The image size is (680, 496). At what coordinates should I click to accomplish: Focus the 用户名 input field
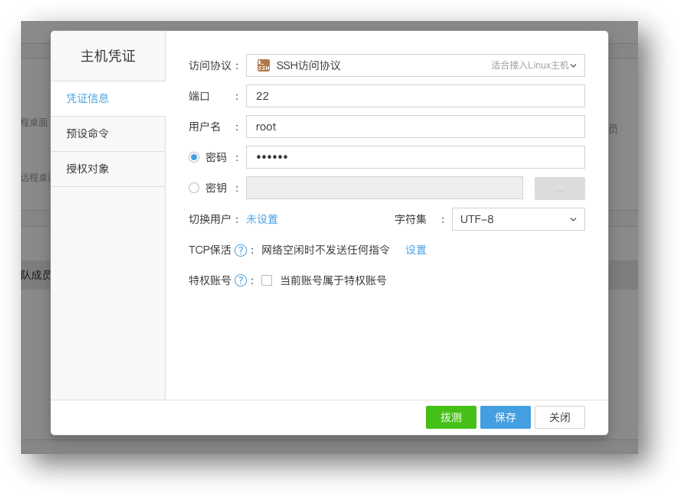(x=415, y=127)
